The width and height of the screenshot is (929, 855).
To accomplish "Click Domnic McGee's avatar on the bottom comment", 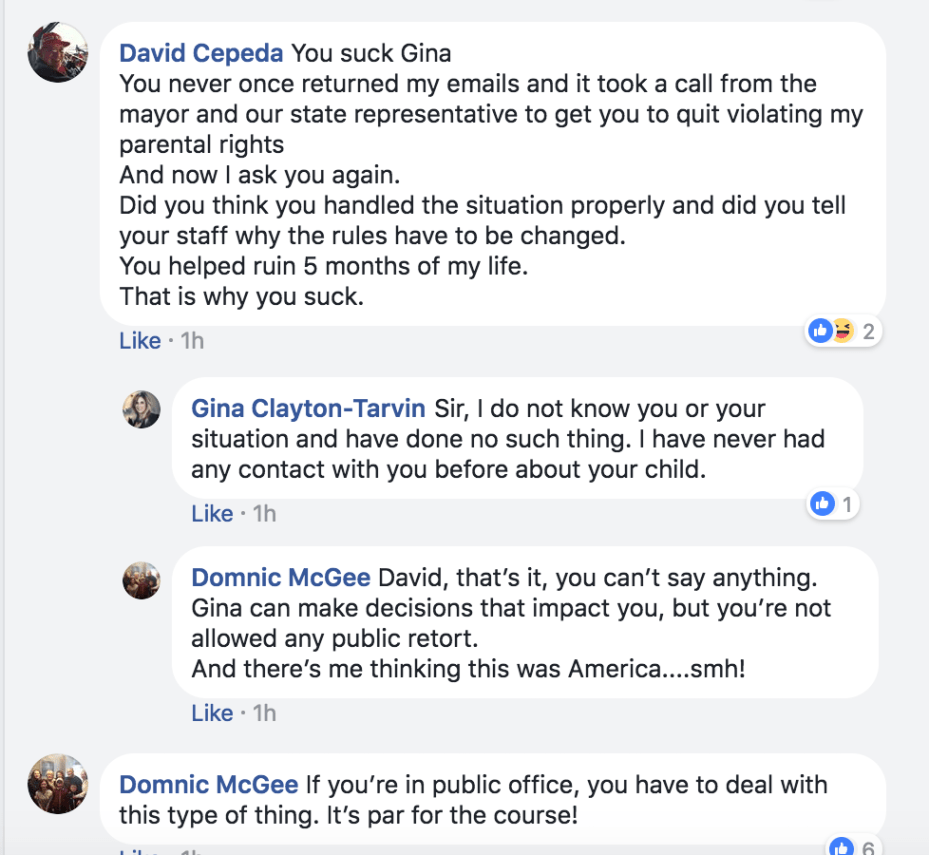I will (x=57, y=783).
